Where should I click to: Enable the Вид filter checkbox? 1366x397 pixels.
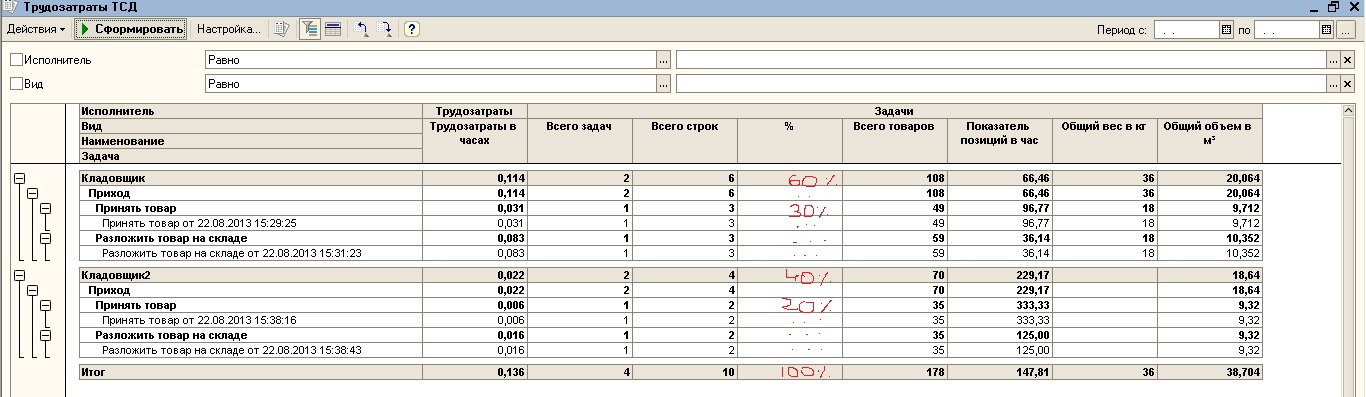tap(15, 84)
